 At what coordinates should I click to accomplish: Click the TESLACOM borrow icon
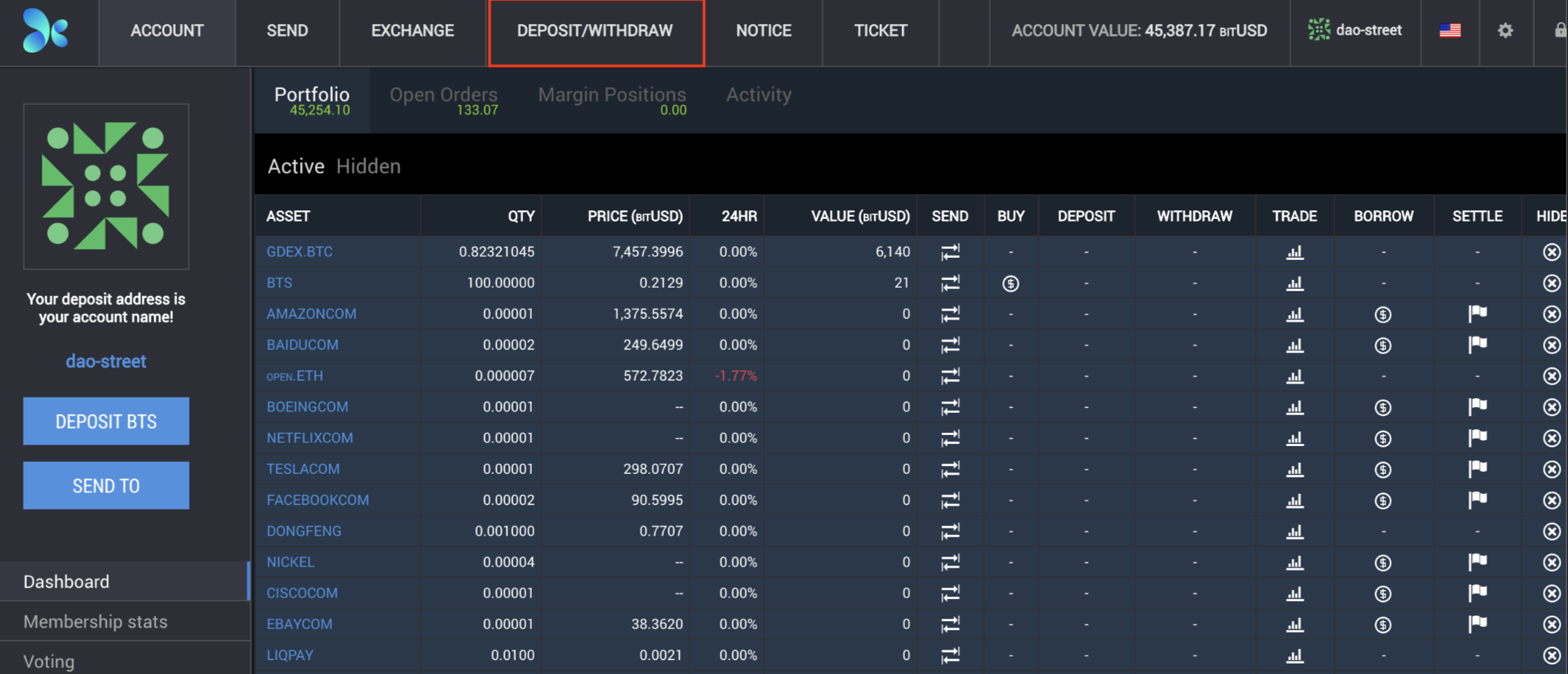pos(1383,470)
